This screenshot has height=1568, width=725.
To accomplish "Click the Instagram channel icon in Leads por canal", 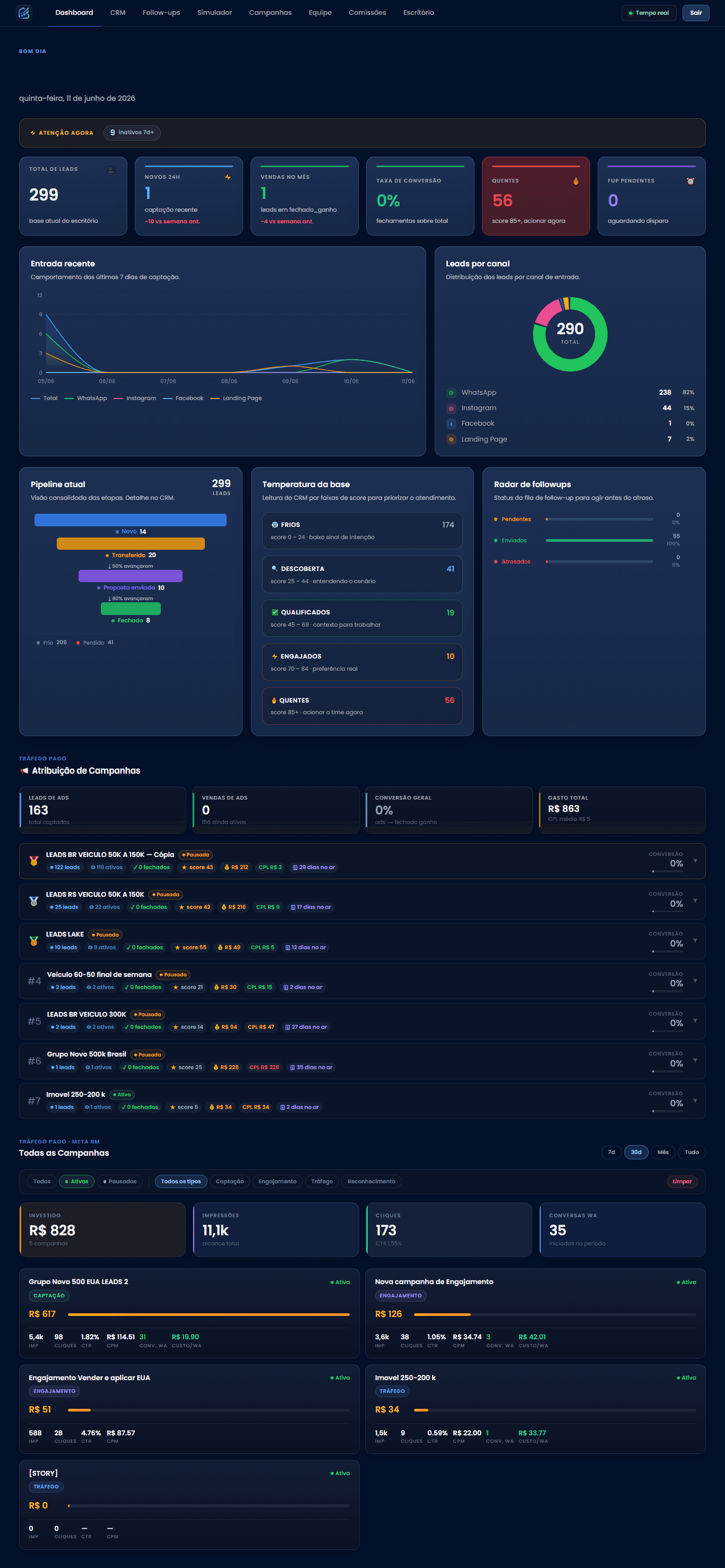I will (451, 409).
